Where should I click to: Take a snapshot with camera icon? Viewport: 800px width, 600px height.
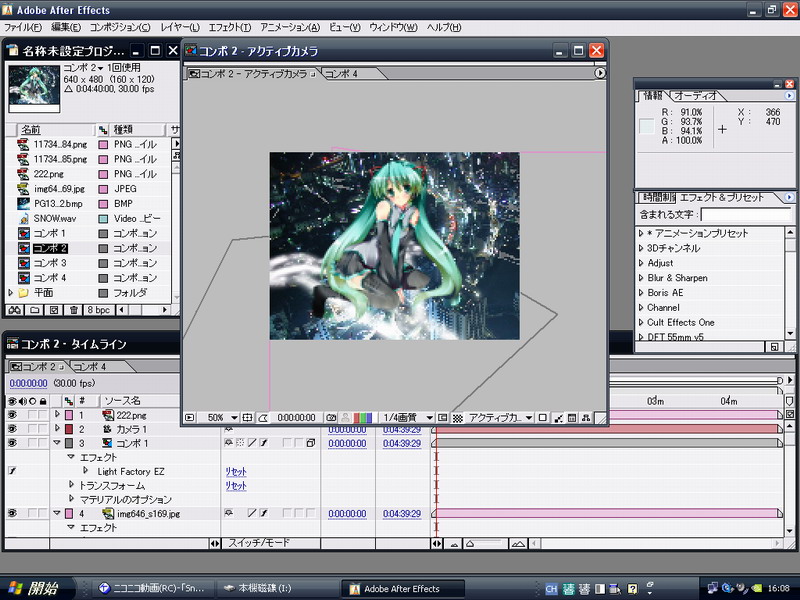pyautogui.click(x=331, y=417)
